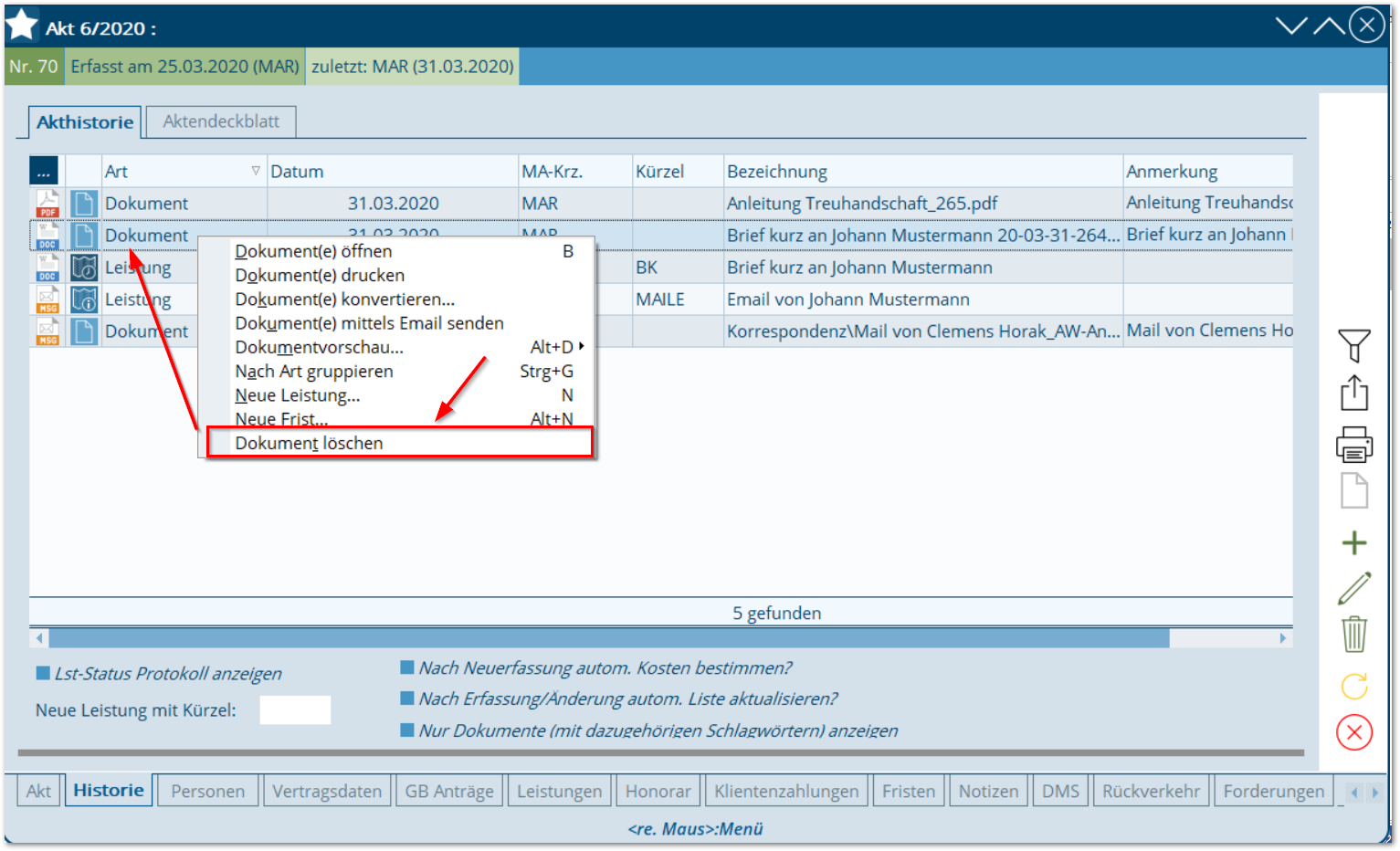Click DOC file icon in Brief kurz BK row

click(x=47, y=267)
